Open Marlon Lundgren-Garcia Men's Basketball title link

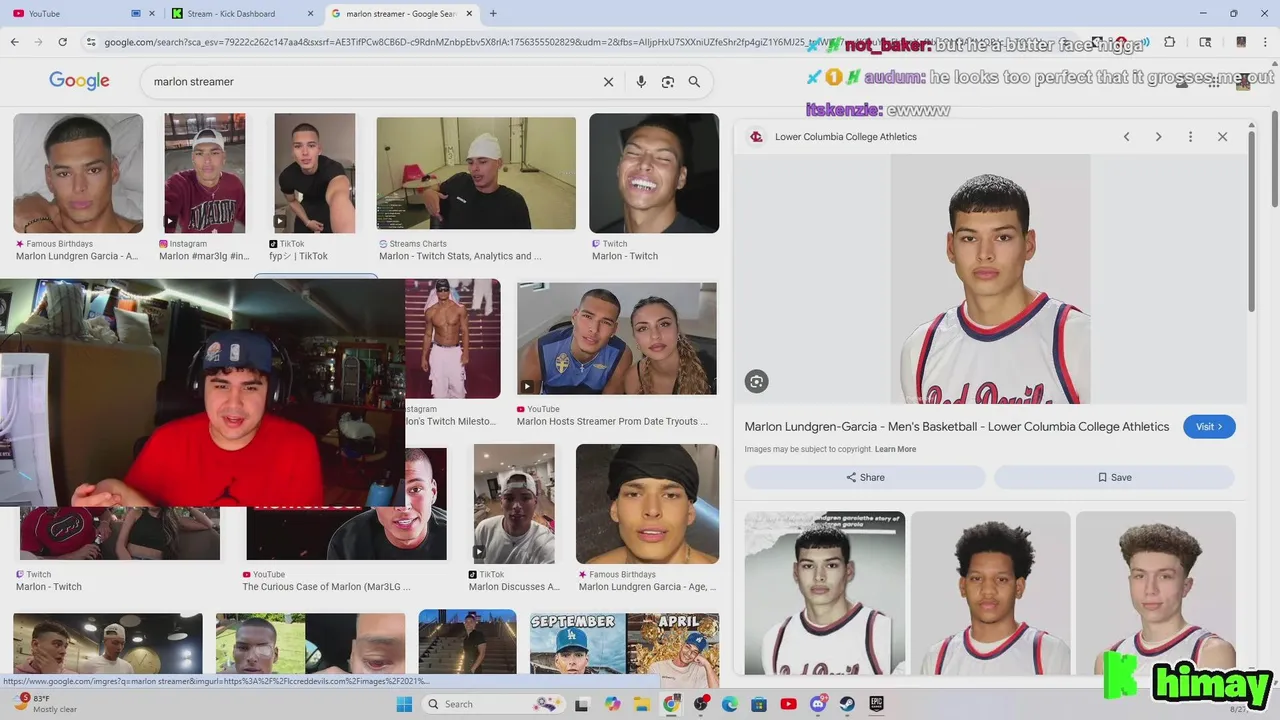click(957, 427)
